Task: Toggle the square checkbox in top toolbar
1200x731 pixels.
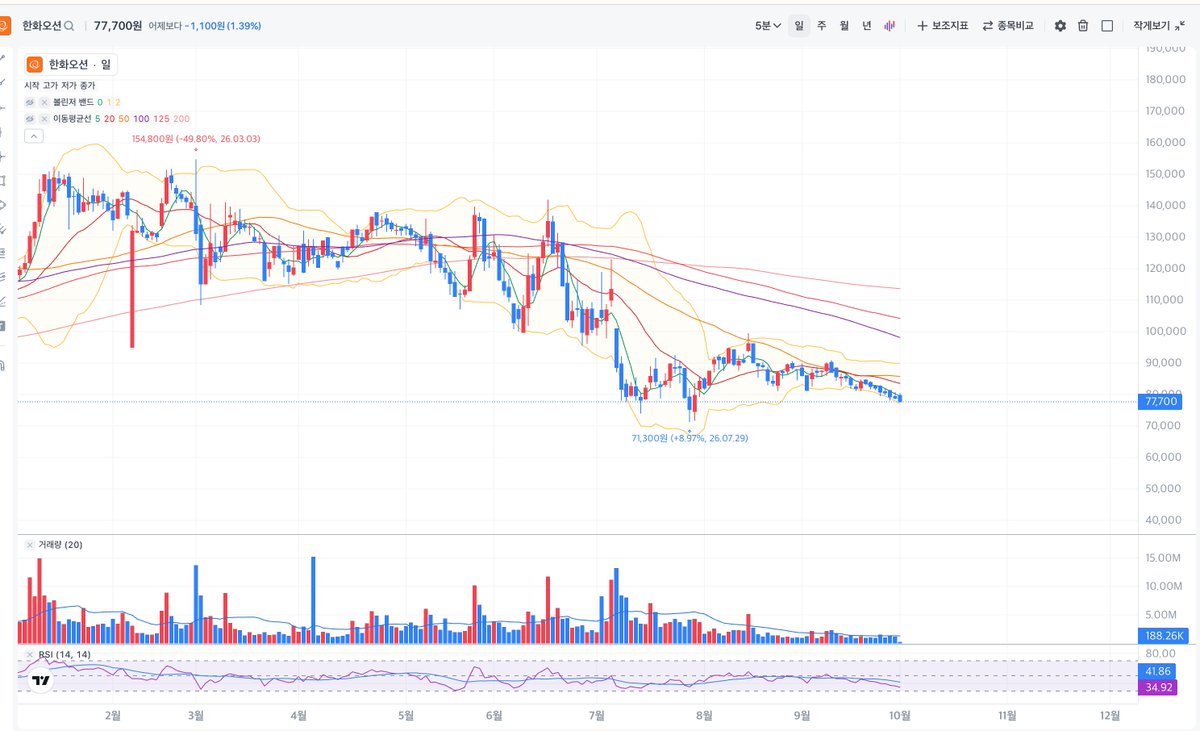Action: [1107, 25]
